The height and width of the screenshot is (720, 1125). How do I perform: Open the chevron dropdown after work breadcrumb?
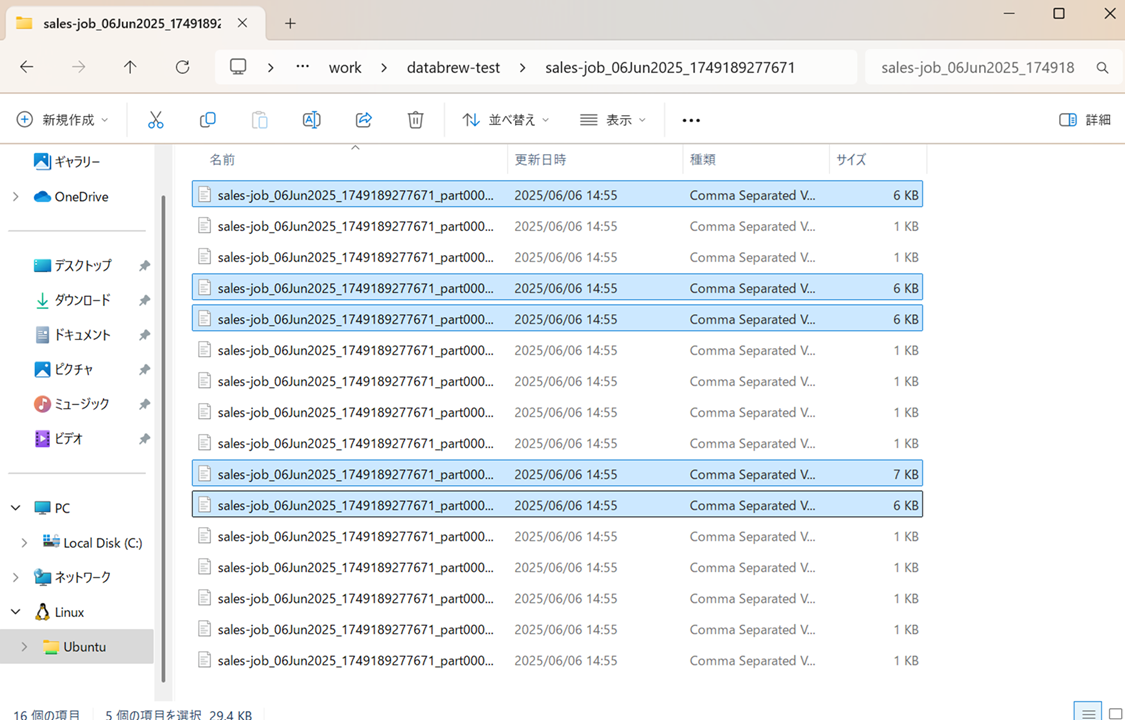tap(385, 67)
